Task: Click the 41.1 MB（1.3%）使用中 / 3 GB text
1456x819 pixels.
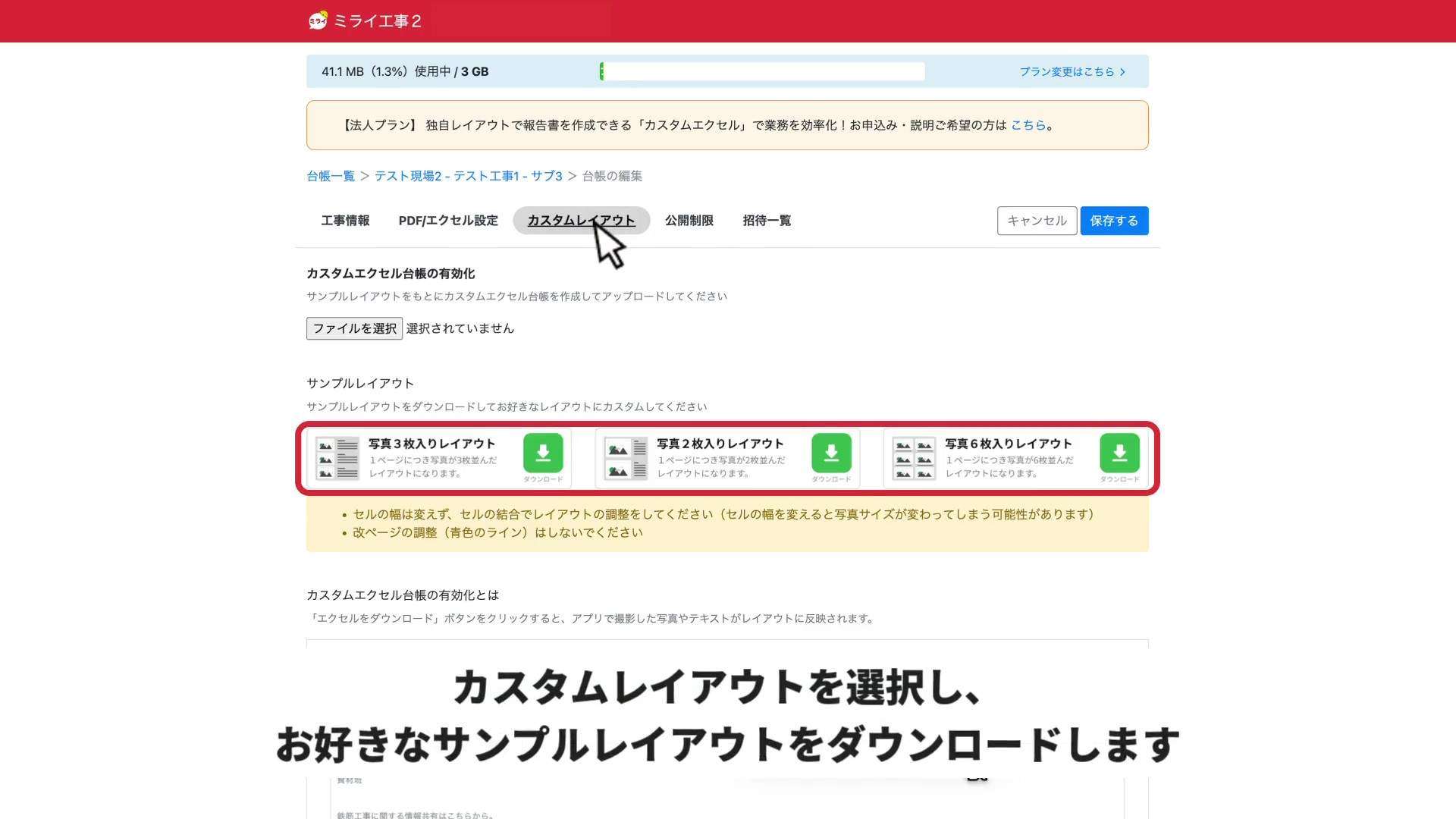Action: pos(405,71)
